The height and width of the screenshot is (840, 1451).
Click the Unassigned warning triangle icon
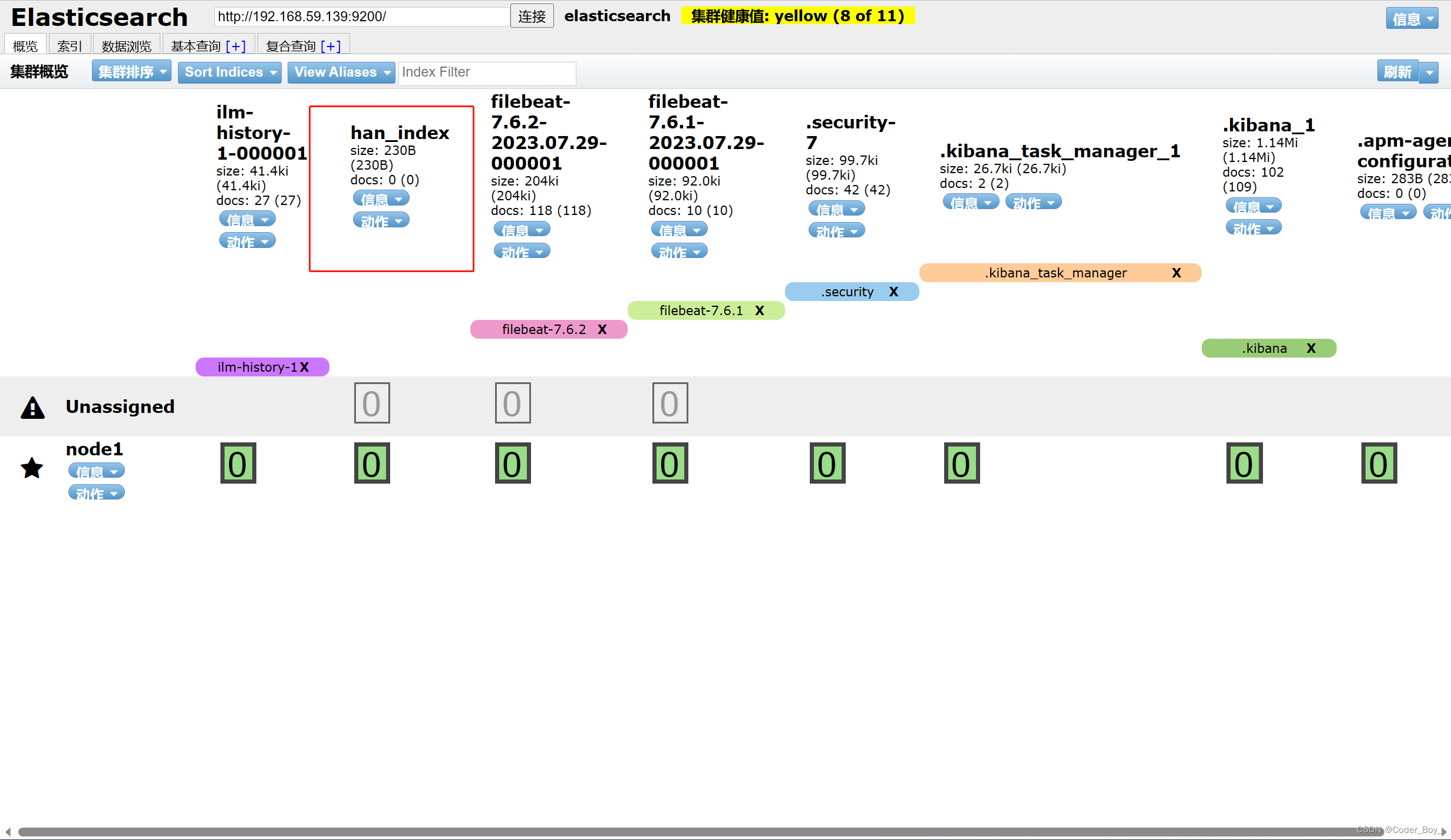click(32, 407)
